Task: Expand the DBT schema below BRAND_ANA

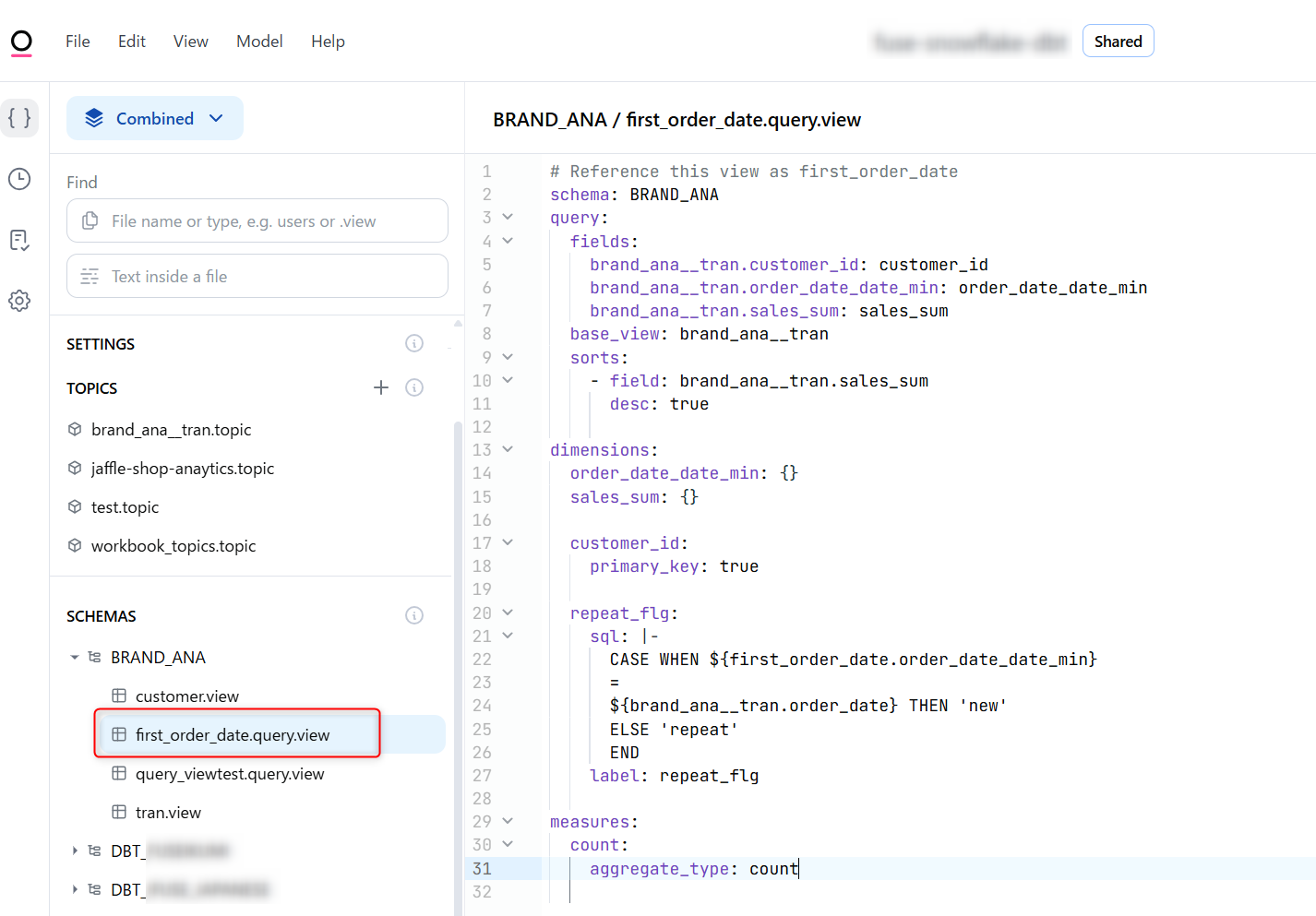Action: (x=75, y=851)
